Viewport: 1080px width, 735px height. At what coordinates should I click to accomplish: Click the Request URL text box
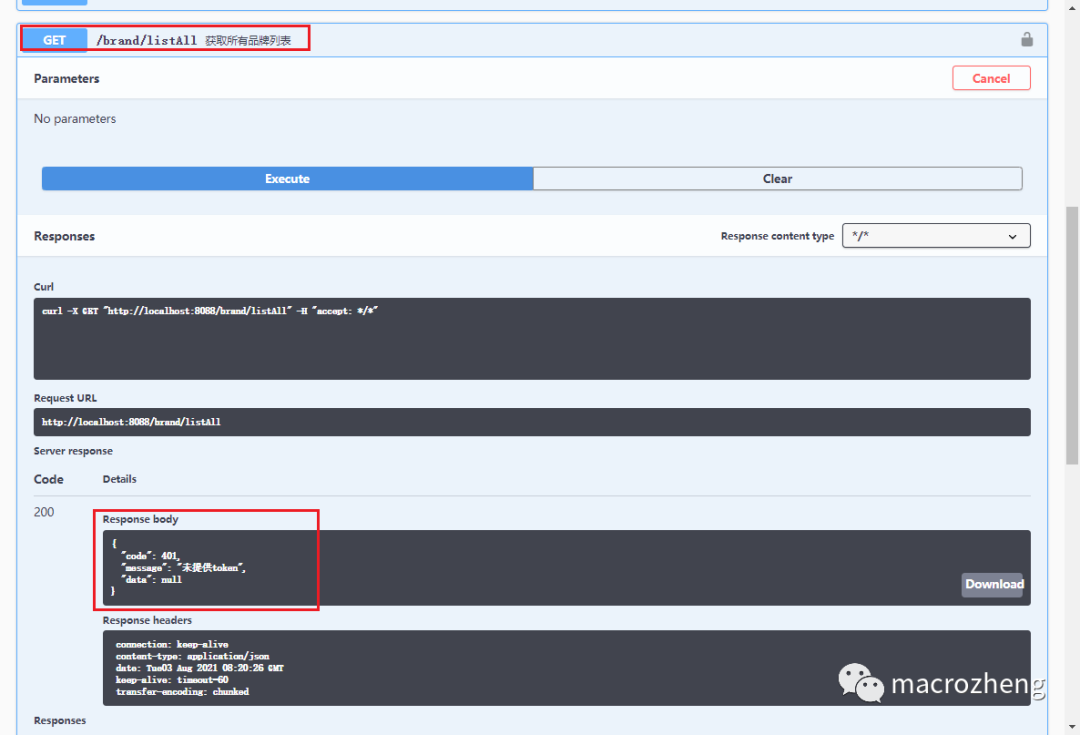tap(532, 422)
